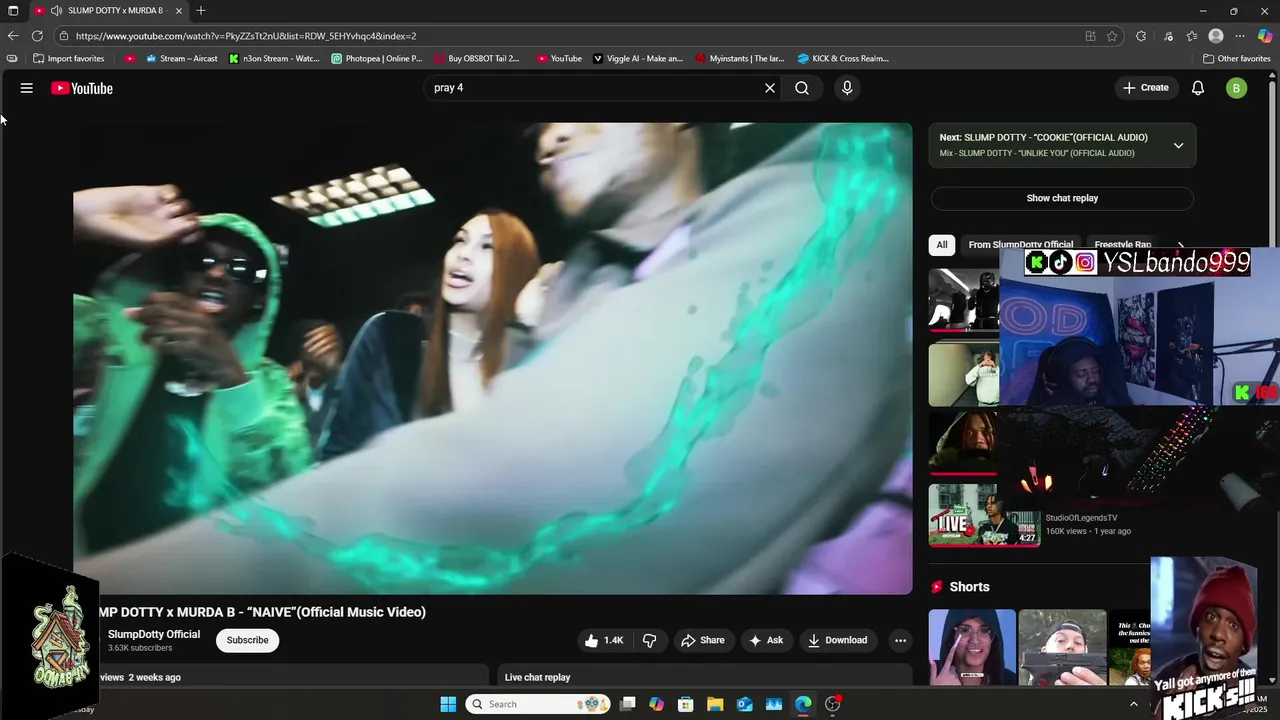Open YouTube notifications bell
Viewport: 1280px width, 720px height.
(x=1198, y=88)
